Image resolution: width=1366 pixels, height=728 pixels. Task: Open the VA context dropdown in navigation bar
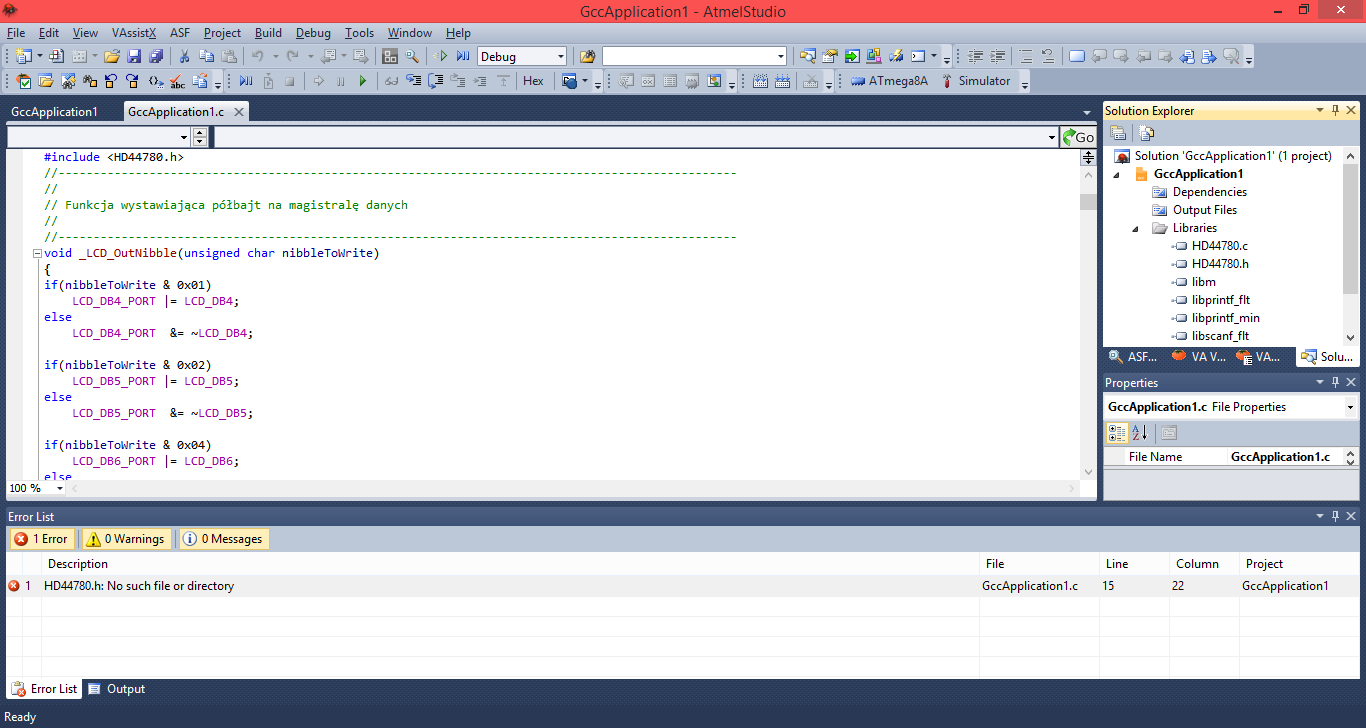pos(184,137)
